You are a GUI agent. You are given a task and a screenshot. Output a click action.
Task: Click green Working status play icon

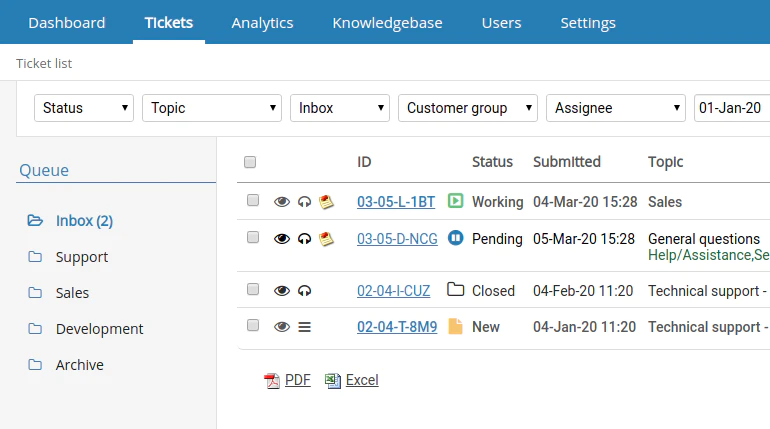(x=455, y=201)
